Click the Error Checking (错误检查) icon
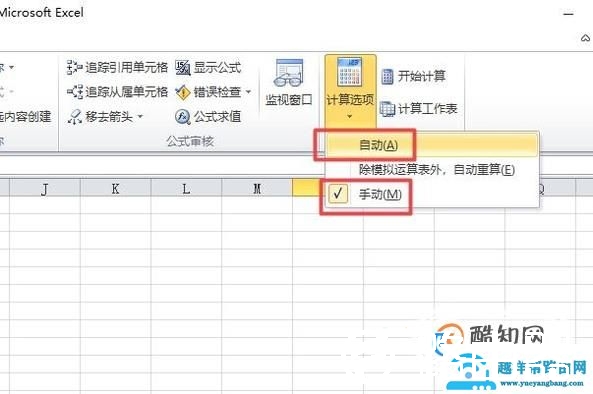Viewport: 593px width, 394px height. (183, 92)
